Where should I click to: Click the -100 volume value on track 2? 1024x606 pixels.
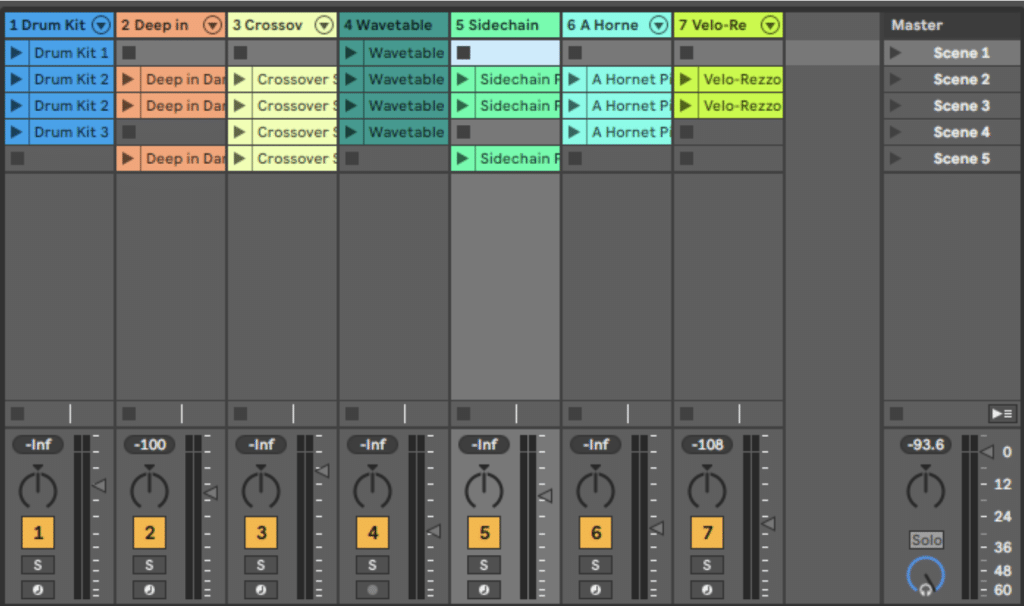coord(149,445)
